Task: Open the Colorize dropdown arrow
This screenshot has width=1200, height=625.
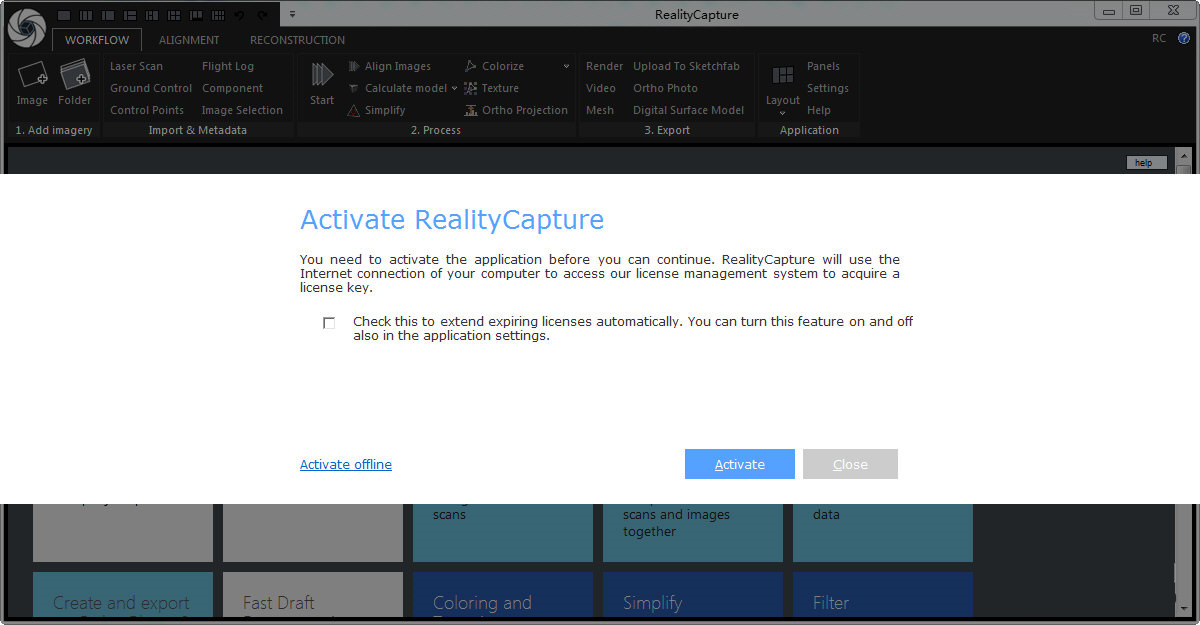Action: (566, 66)
